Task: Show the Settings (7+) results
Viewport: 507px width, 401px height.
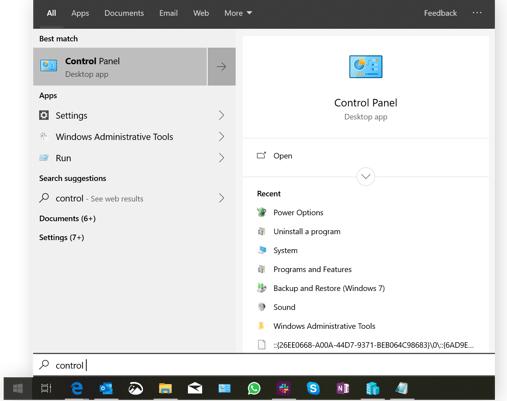Action: [61, 237]
